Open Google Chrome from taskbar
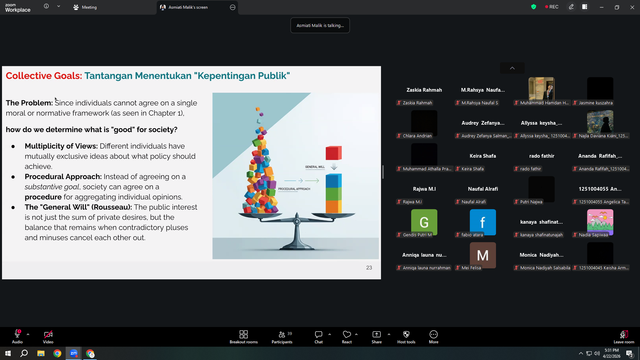The image size is (640, 360). (57, 353)
